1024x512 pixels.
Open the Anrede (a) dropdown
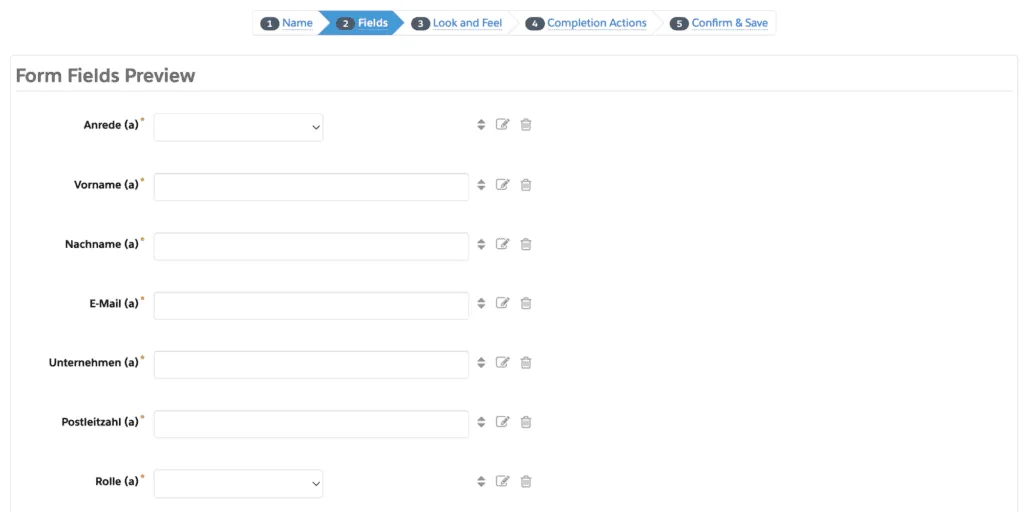point(238,127)
